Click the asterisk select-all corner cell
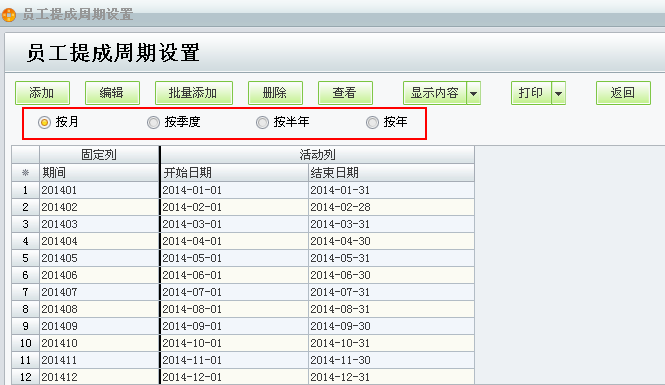This screenshot has width=665, height=385. click(25, 173)
